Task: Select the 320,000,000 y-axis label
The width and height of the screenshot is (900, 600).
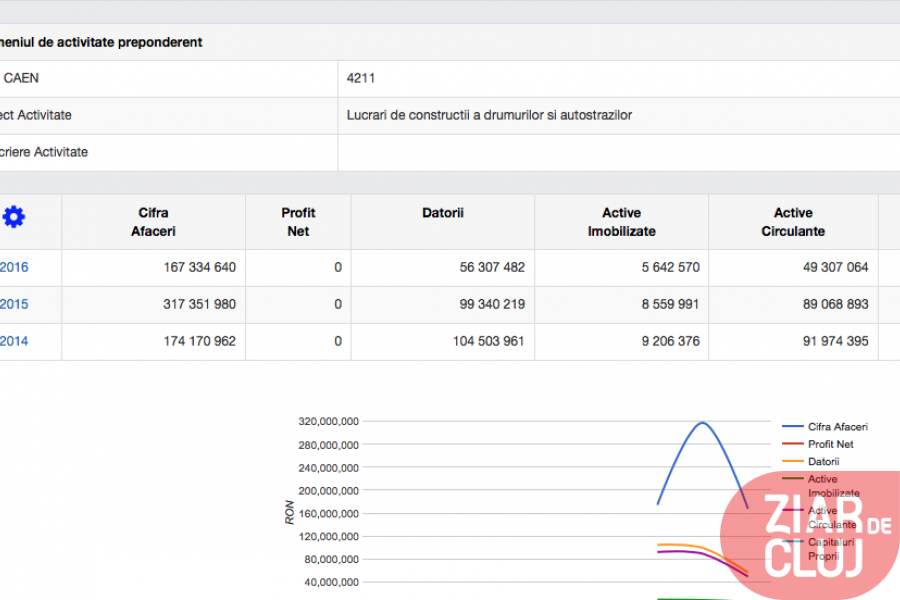Action: point(328,421)
